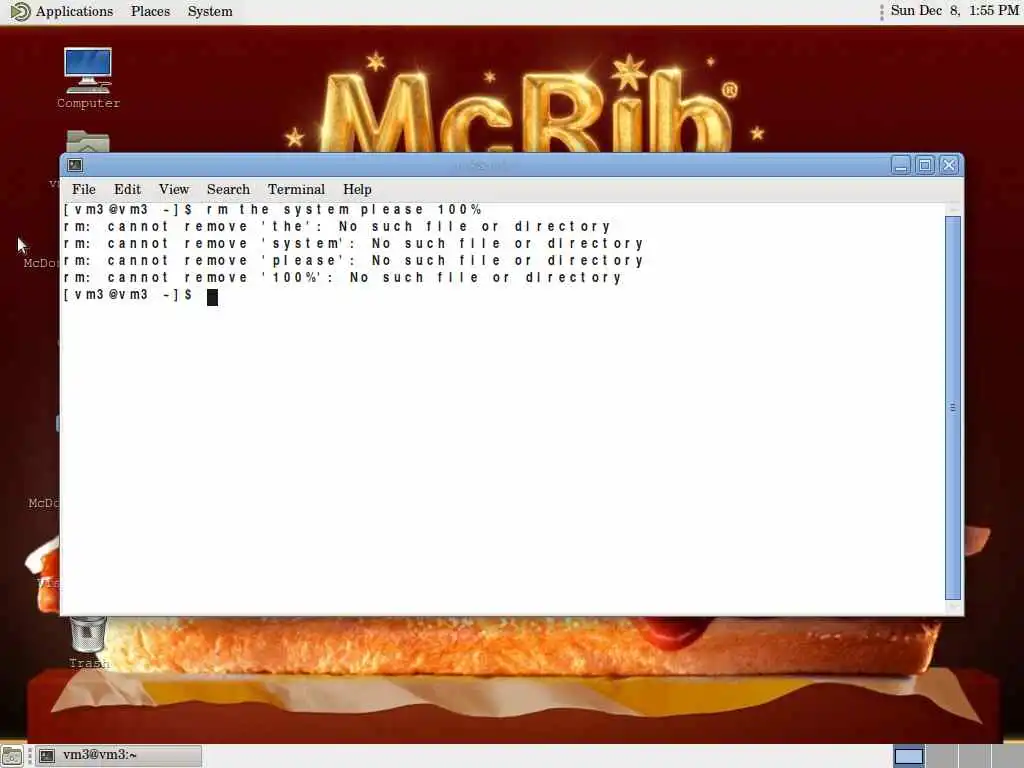Open the File menu in terminal
The width and height of the screenshot is (1024, 768).
[x=84, y=189]
